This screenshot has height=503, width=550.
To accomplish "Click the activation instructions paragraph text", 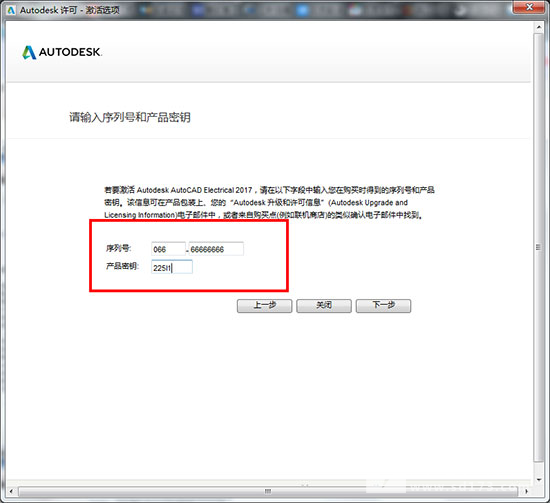I will 269,202.
